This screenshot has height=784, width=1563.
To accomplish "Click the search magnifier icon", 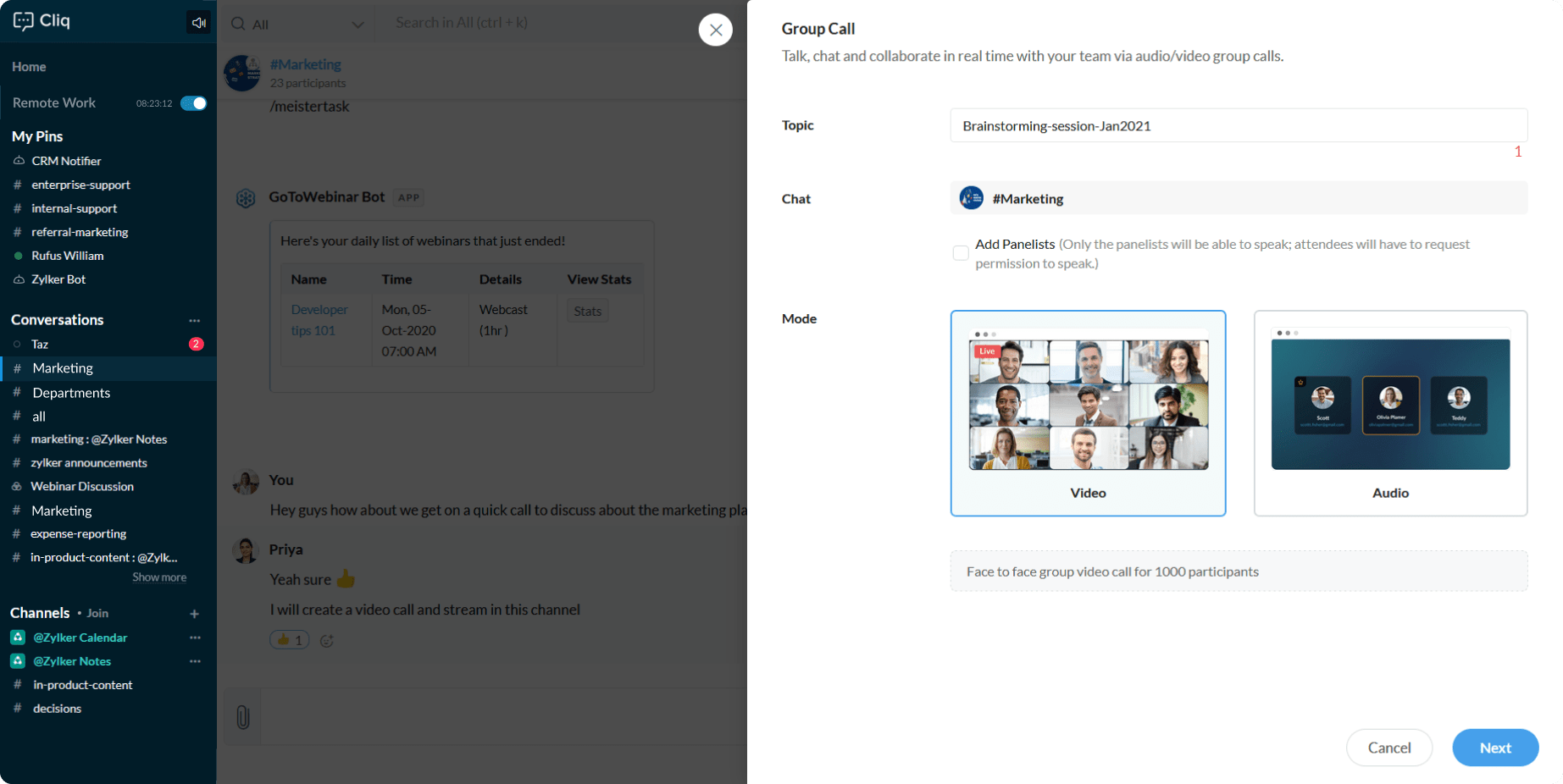I will [x=238, y=24].
